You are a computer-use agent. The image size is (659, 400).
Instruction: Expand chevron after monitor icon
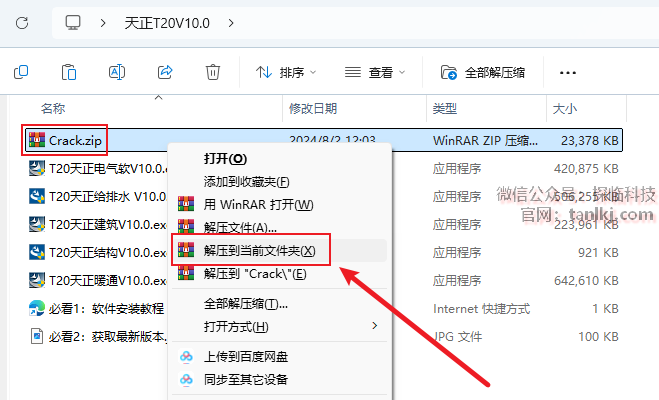(103, 23)
